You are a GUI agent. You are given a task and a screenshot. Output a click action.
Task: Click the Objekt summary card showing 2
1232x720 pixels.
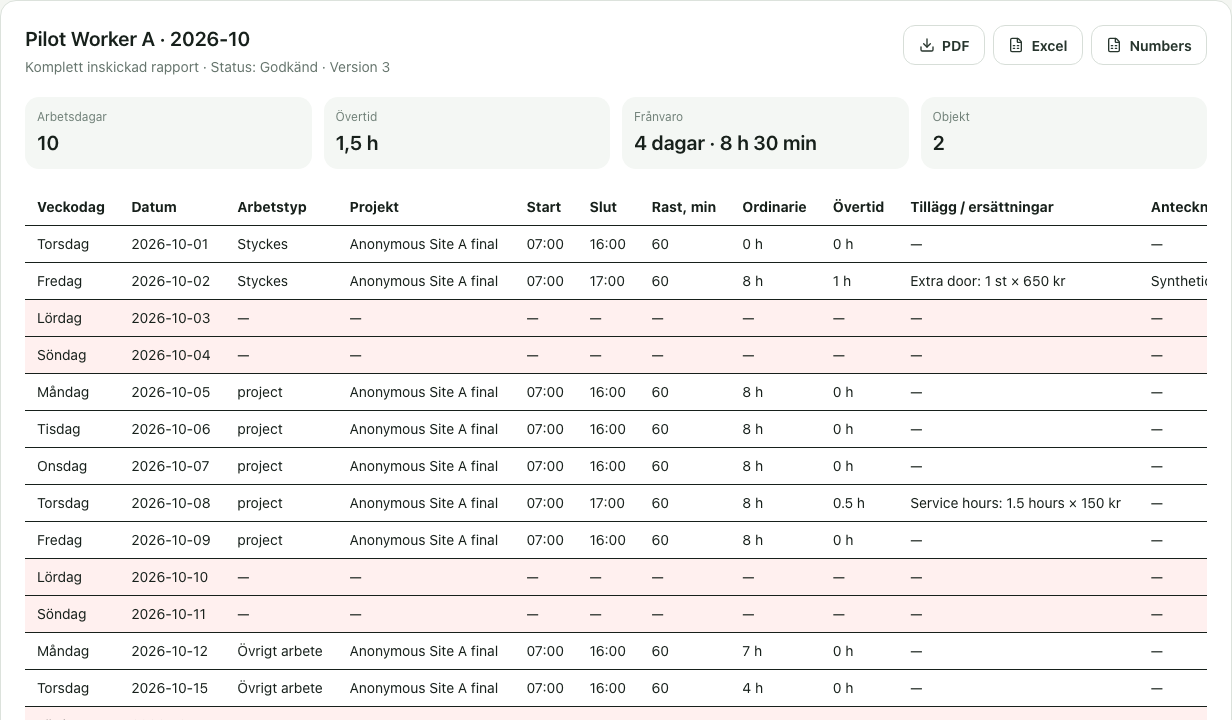1064,133
